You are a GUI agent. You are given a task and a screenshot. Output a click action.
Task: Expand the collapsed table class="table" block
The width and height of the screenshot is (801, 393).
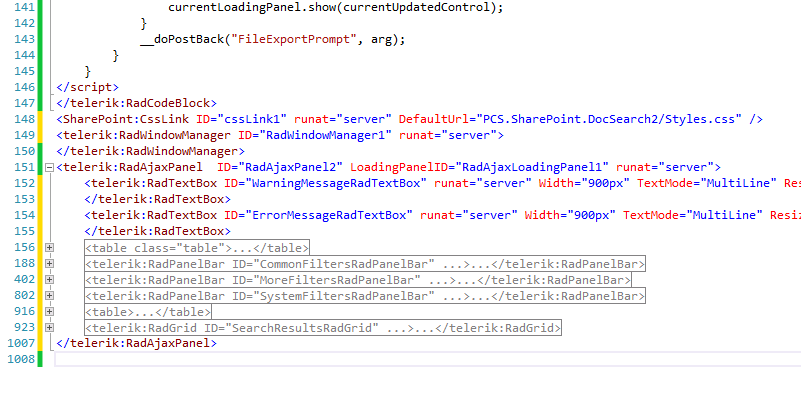click(50, 247)
